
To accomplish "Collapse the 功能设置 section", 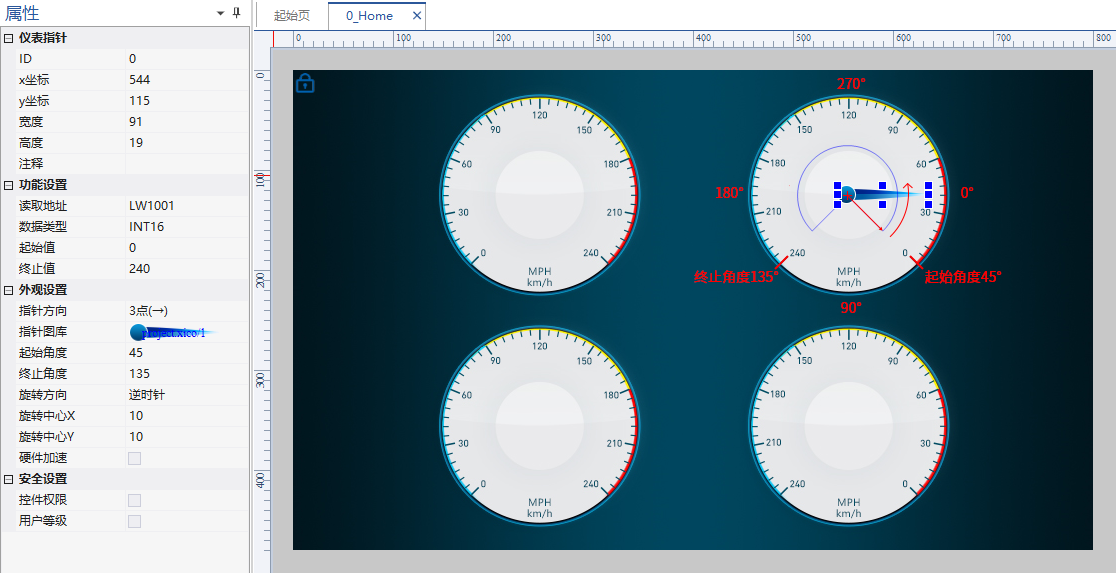I will pos(9,185).
